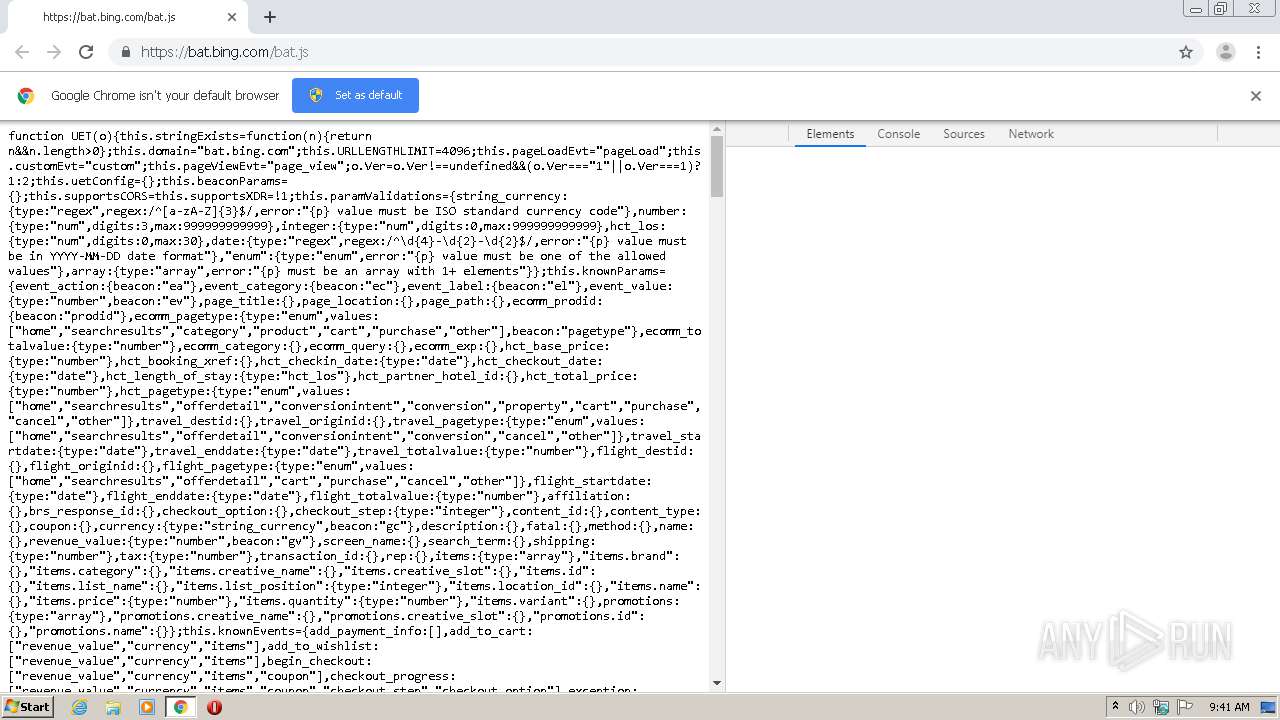This screenshot has width=1280, height=720.
Task: Open the Chrome three-dot menu
Action: pyautogui.click(x=1259, y=52)
